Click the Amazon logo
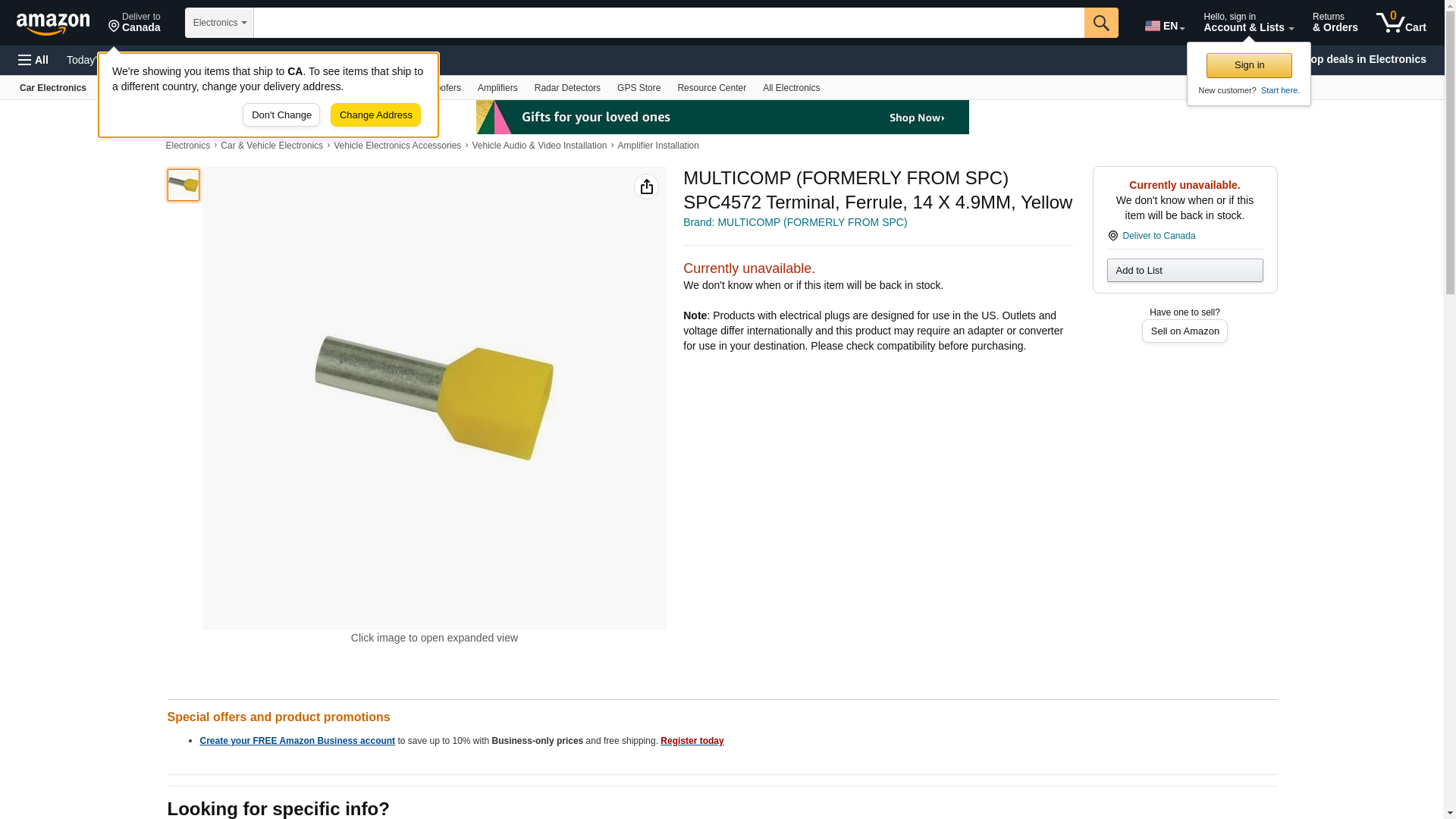Screen dimensions: 1456x819 (x=53, y=24)
